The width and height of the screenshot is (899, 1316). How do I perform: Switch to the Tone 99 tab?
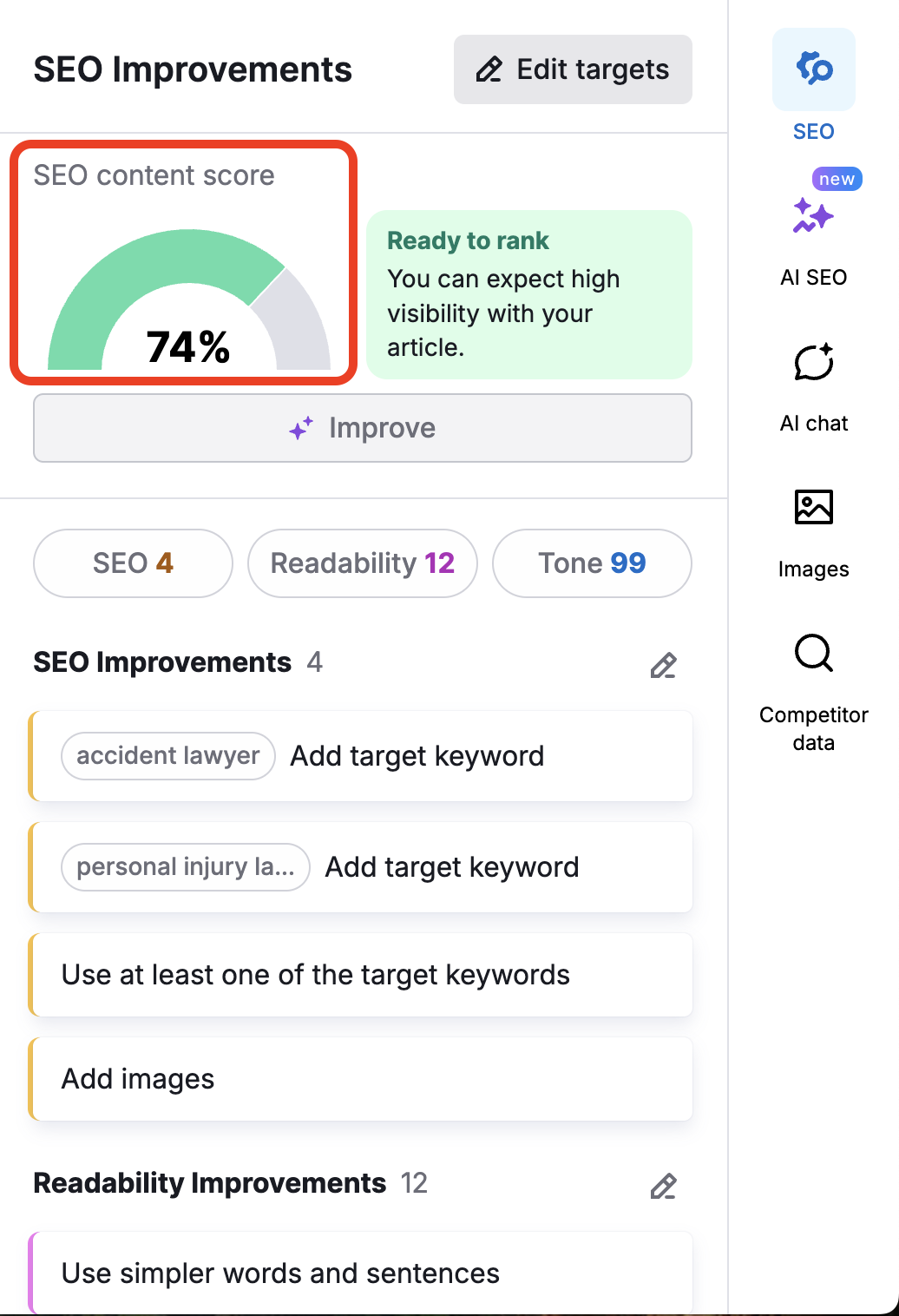click(591, 563)
